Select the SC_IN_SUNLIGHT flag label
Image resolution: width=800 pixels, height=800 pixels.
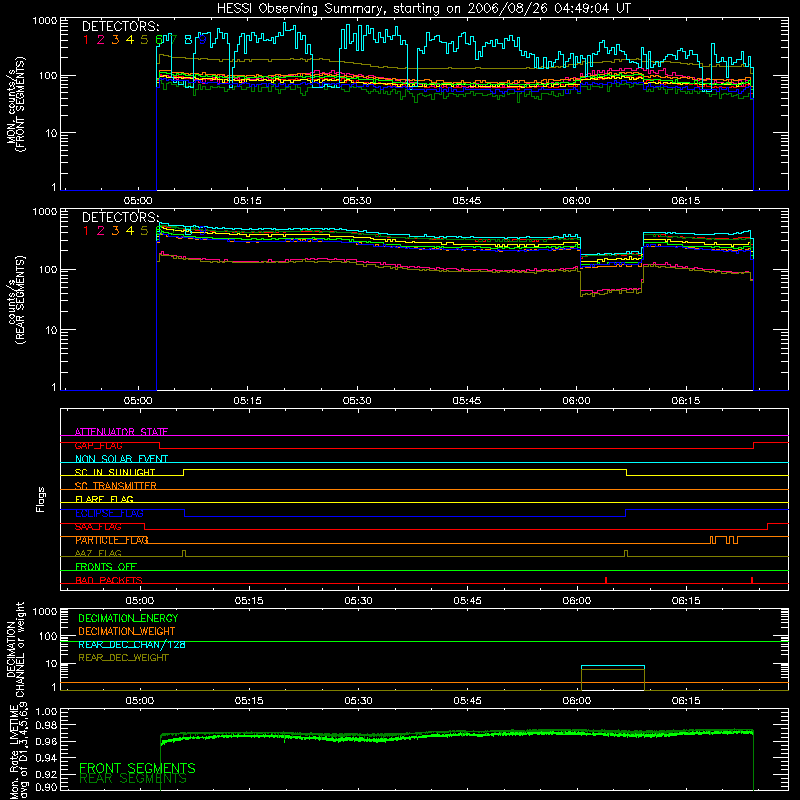115,472
